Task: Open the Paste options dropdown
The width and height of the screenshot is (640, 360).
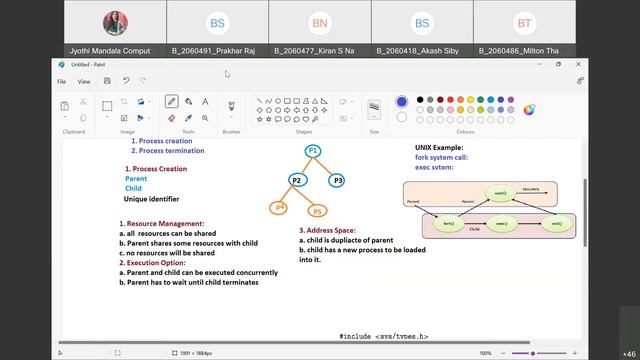Action: (64, 118)
